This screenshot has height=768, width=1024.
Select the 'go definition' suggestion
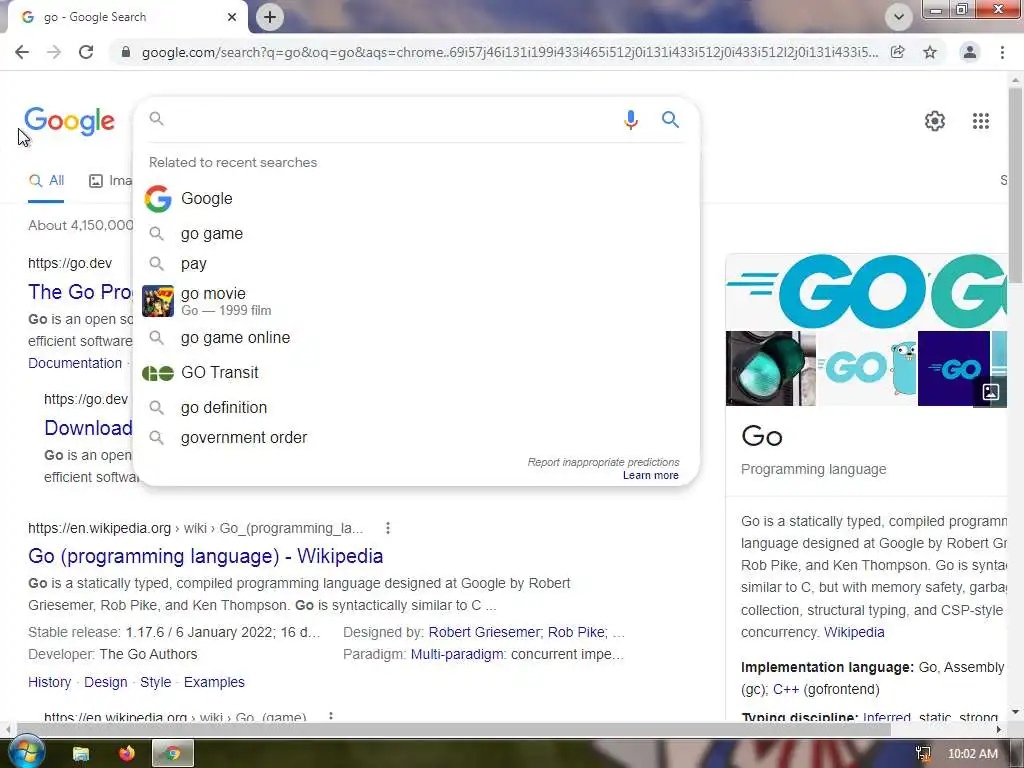coord(417,408)
